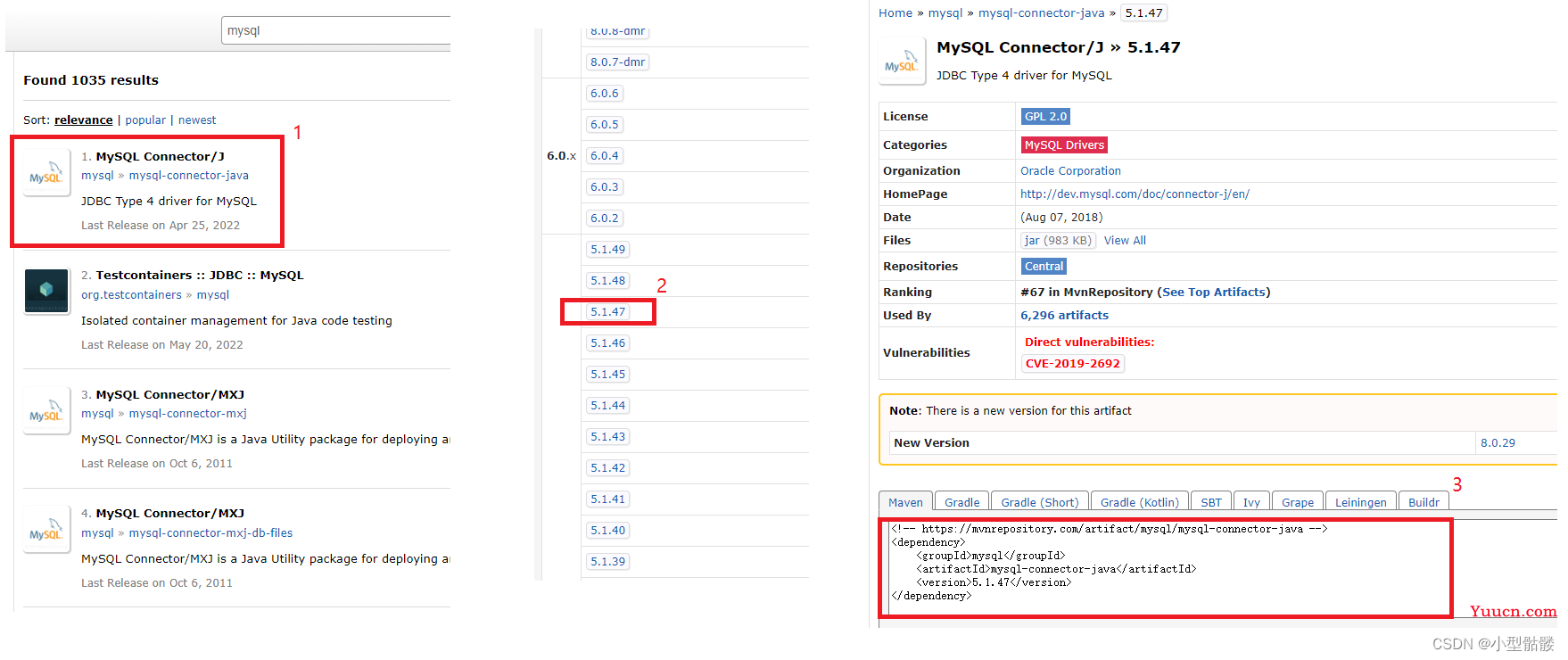This screenshot has width=1568, height=660.
Task: Open mysql-connector-java breadcrumb link
Action: tap(1042, 13)
